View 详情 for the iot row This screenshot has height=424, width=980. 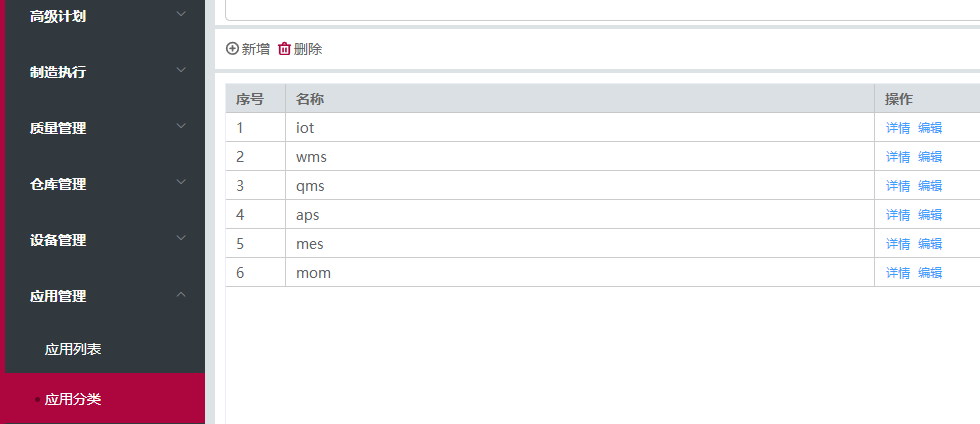coord(898,128)
